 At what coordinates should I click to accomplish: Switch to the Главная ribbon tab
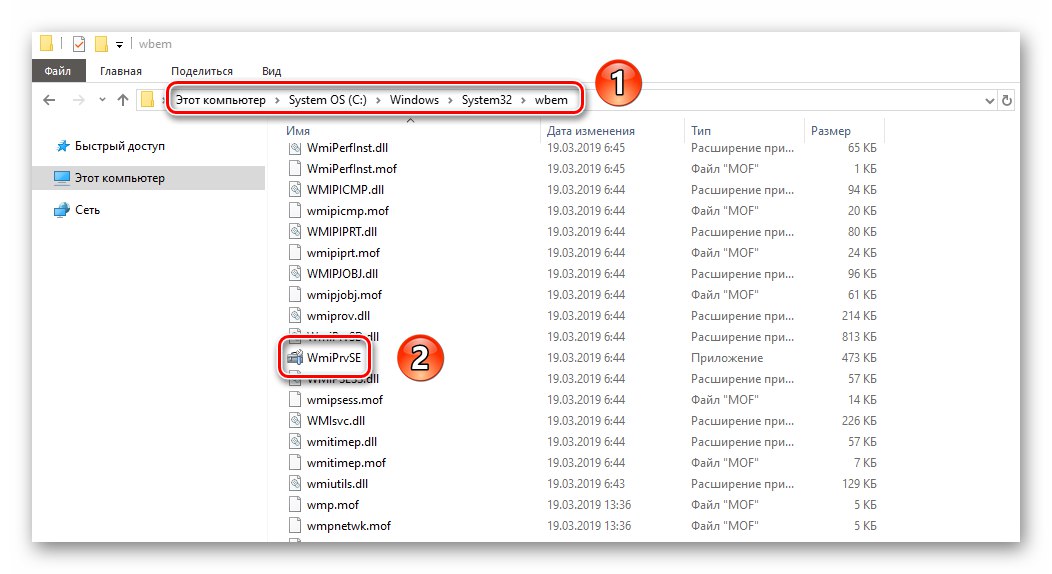121,71
